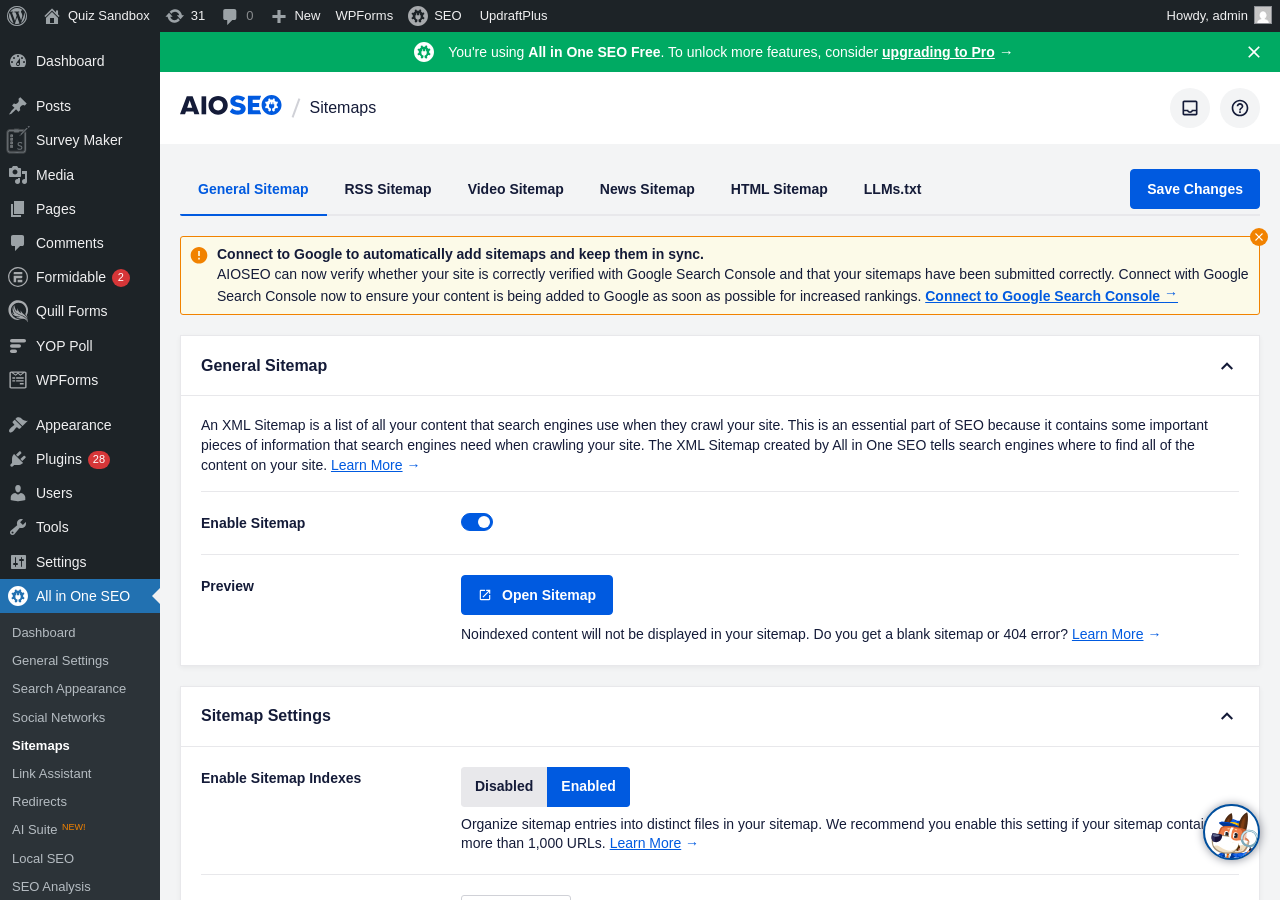
Task: Follow the upgrading to Pro link
Action: click(x=938, y=52)
